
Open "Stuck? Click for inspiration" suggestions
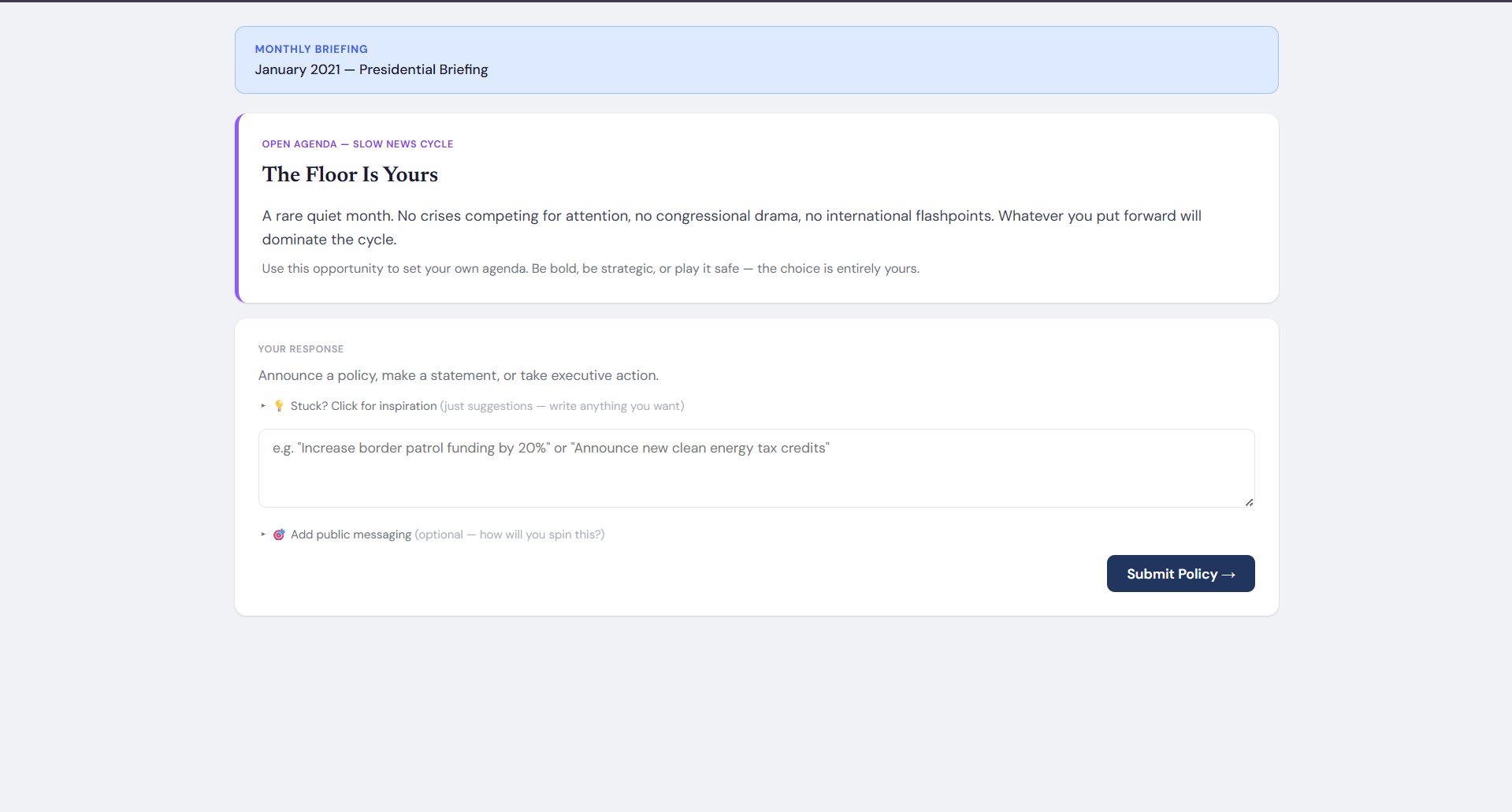pyautogui.click(x=363, y=406)
